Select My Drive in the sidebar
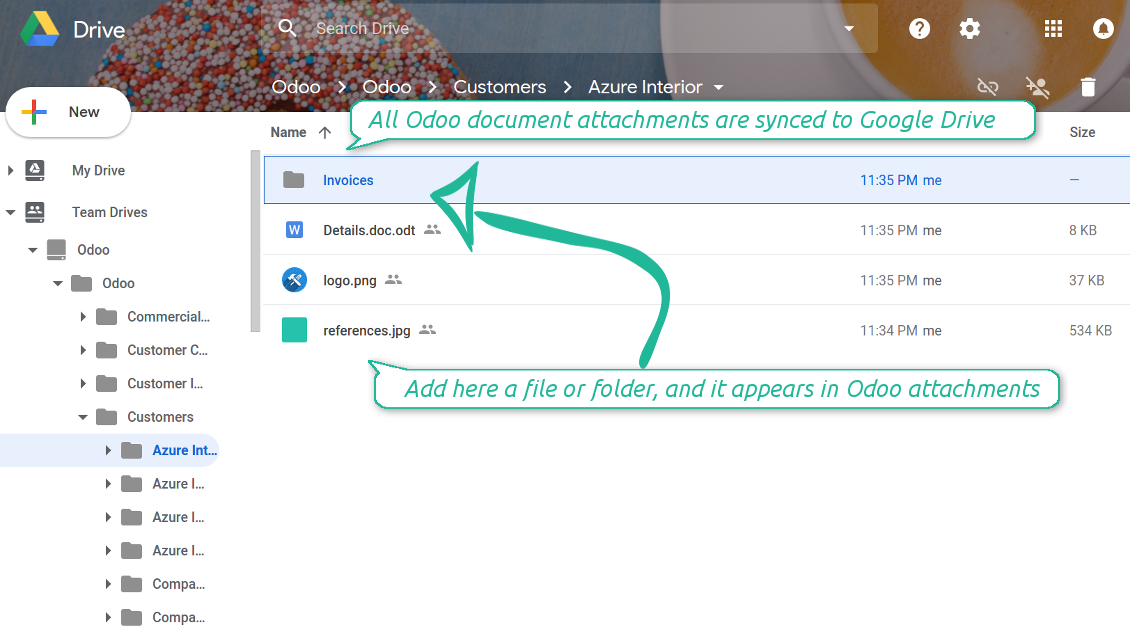The height and width of the screenshot is (641, 1130). pos(99,171)
